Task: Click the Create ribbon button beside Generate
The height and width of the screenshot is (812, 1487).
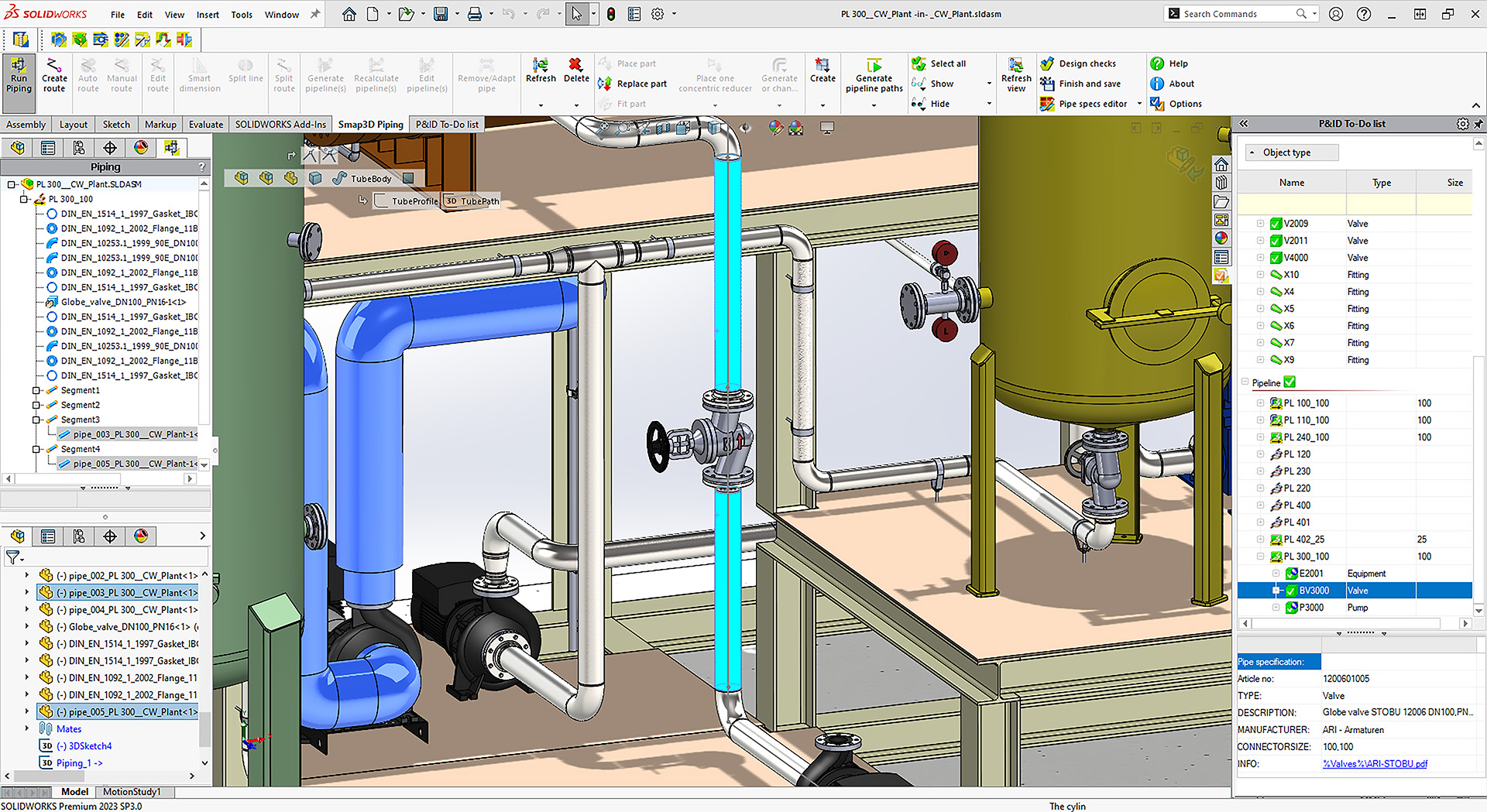Action: tap(822, 70)
